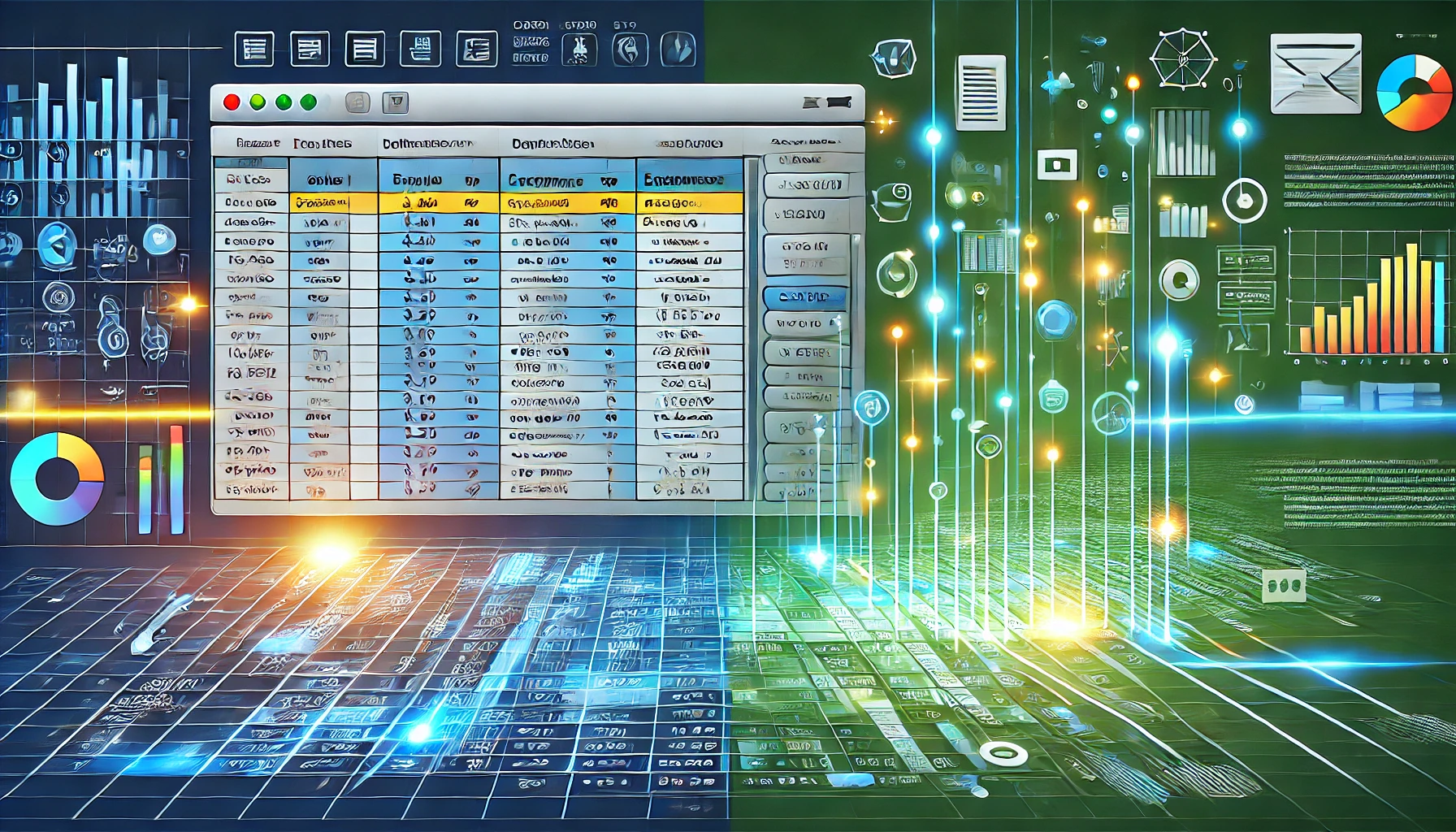Select the rounded figure icon right of the text block
Image resolution: width=1456 pixels, height=832 pixels.
pos(579,50)
